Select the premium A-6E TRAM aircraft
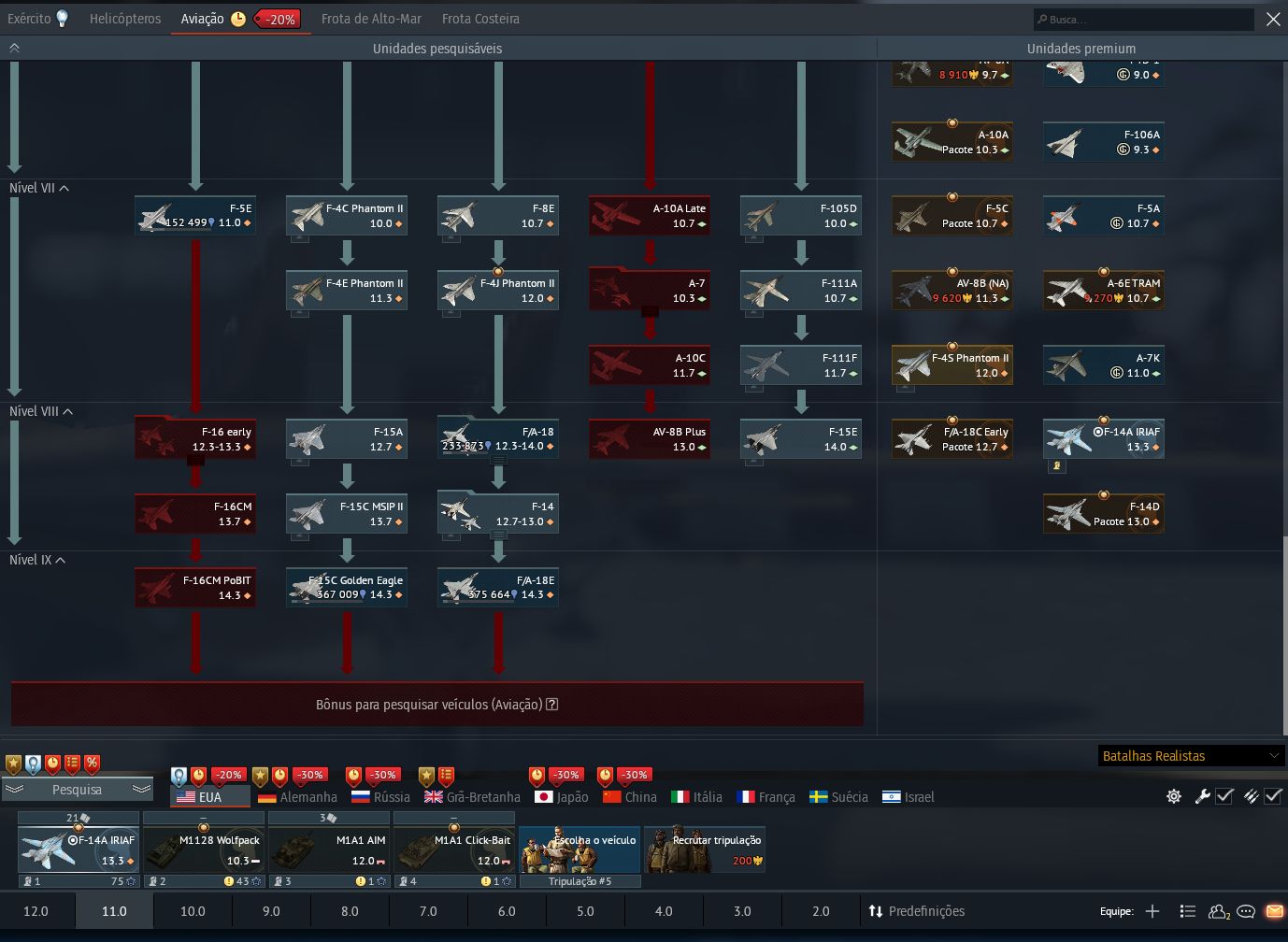Image resolution: width=1288 pixels, height=942 pixels. (x=1104, y=291)
